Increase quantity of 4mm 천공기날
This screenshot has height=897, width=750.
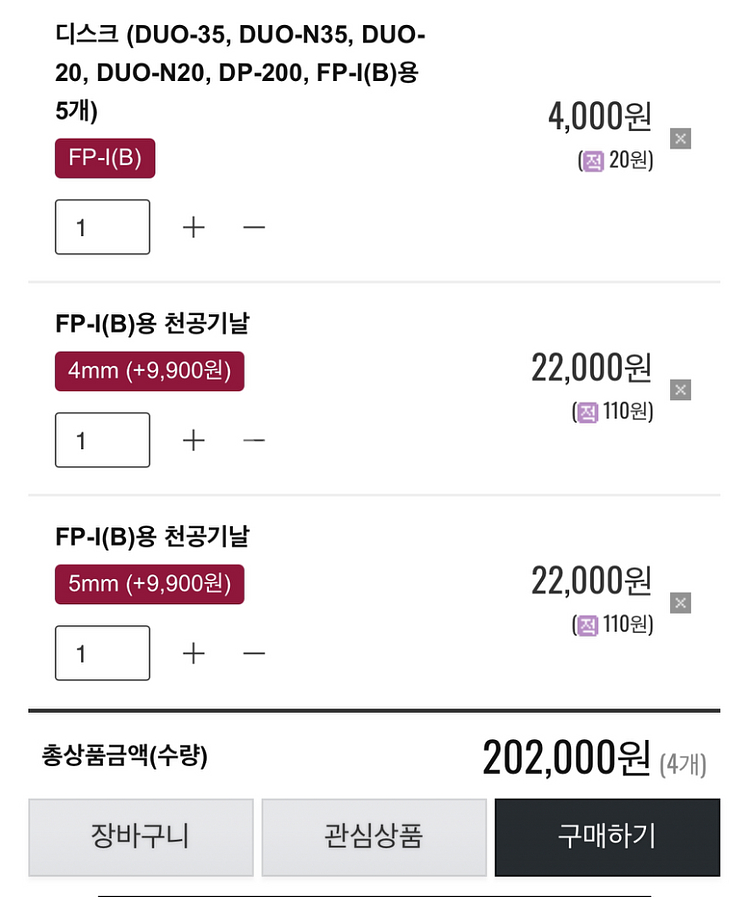193,440
